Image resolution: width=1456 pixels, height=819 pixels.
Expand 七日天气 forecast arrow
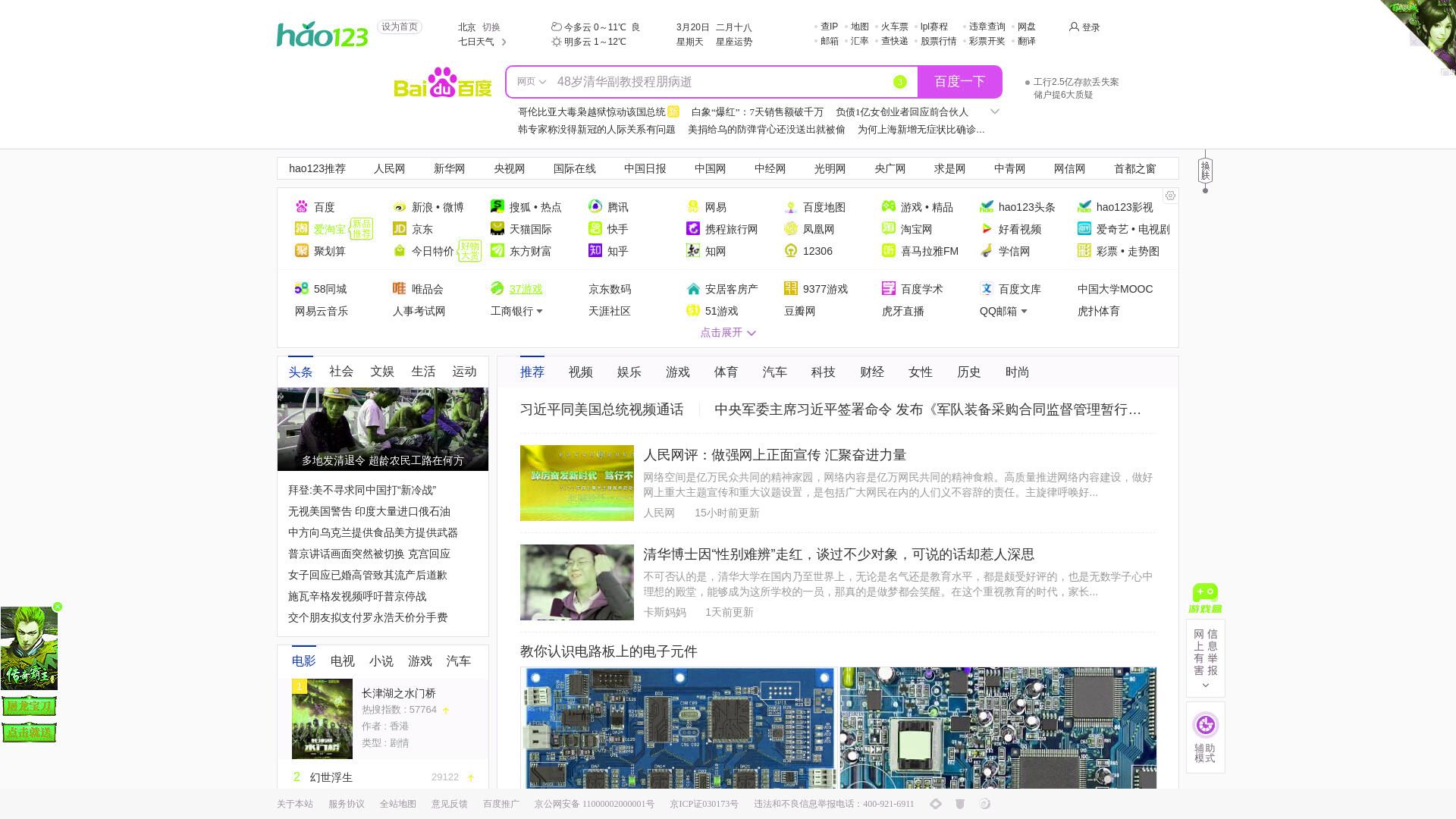pyautogui.click(x=504, y=42)
